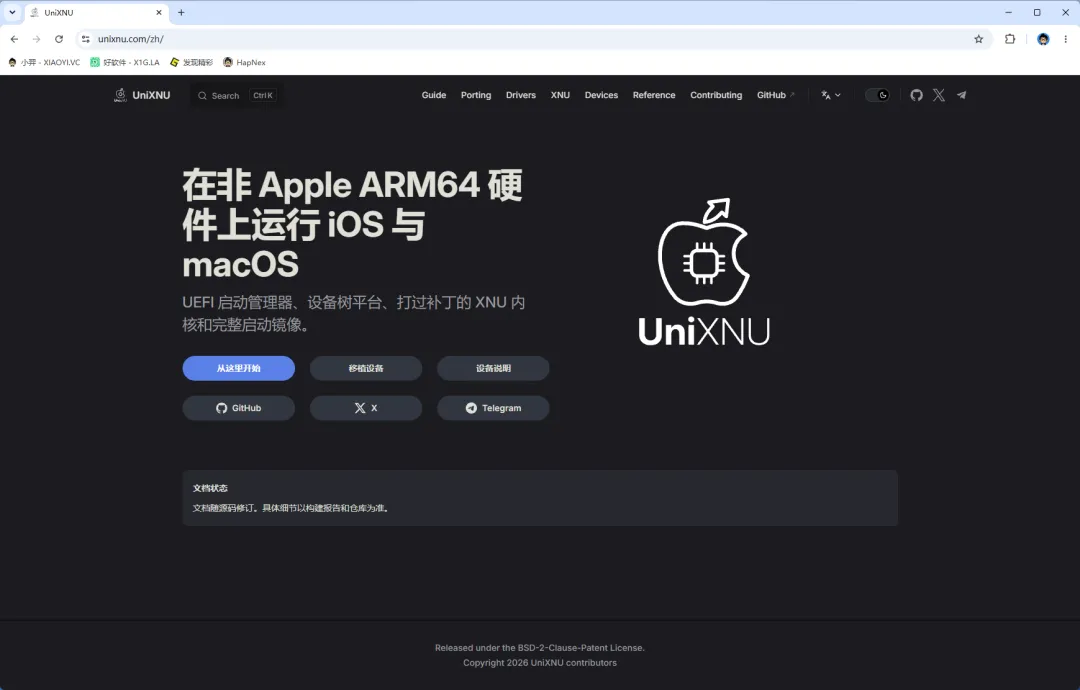1080x690 pixels.
Task: Open the Devices nav item
Action: [601, 95]
